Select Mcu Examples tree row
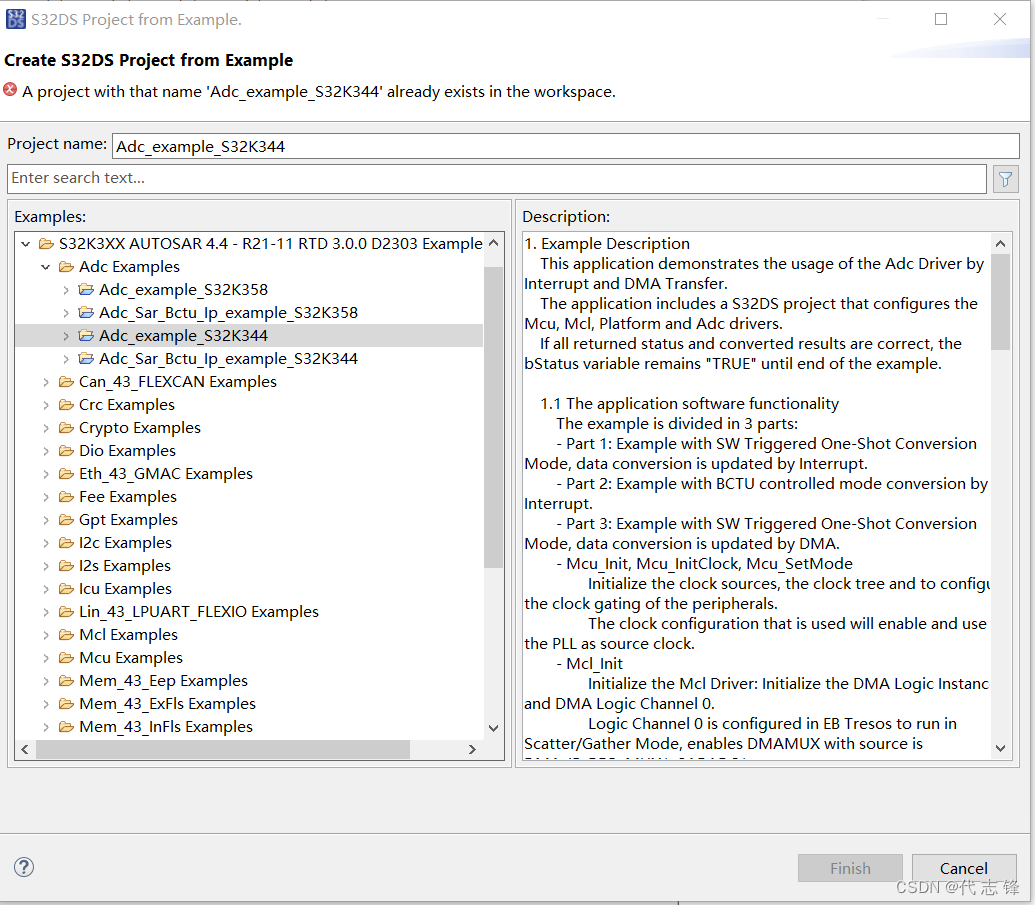The width and height of the screenshot is (1035, 905). pos(131,657)
